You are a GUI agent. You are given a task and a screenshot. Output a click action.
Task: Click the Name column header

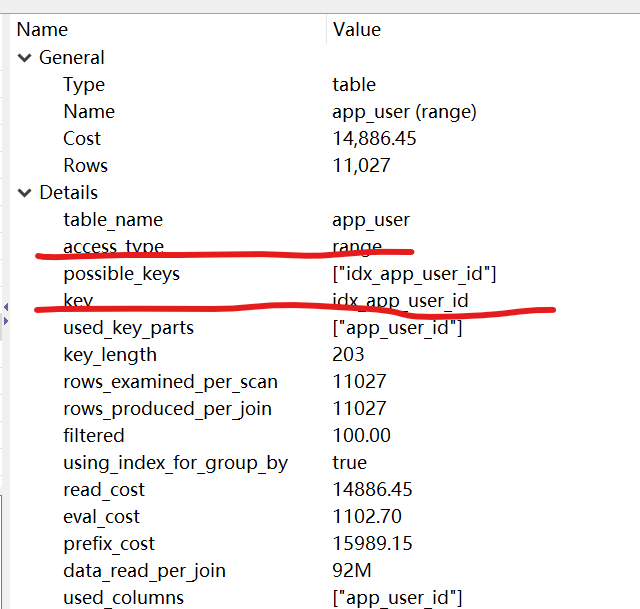pos(42,30)
